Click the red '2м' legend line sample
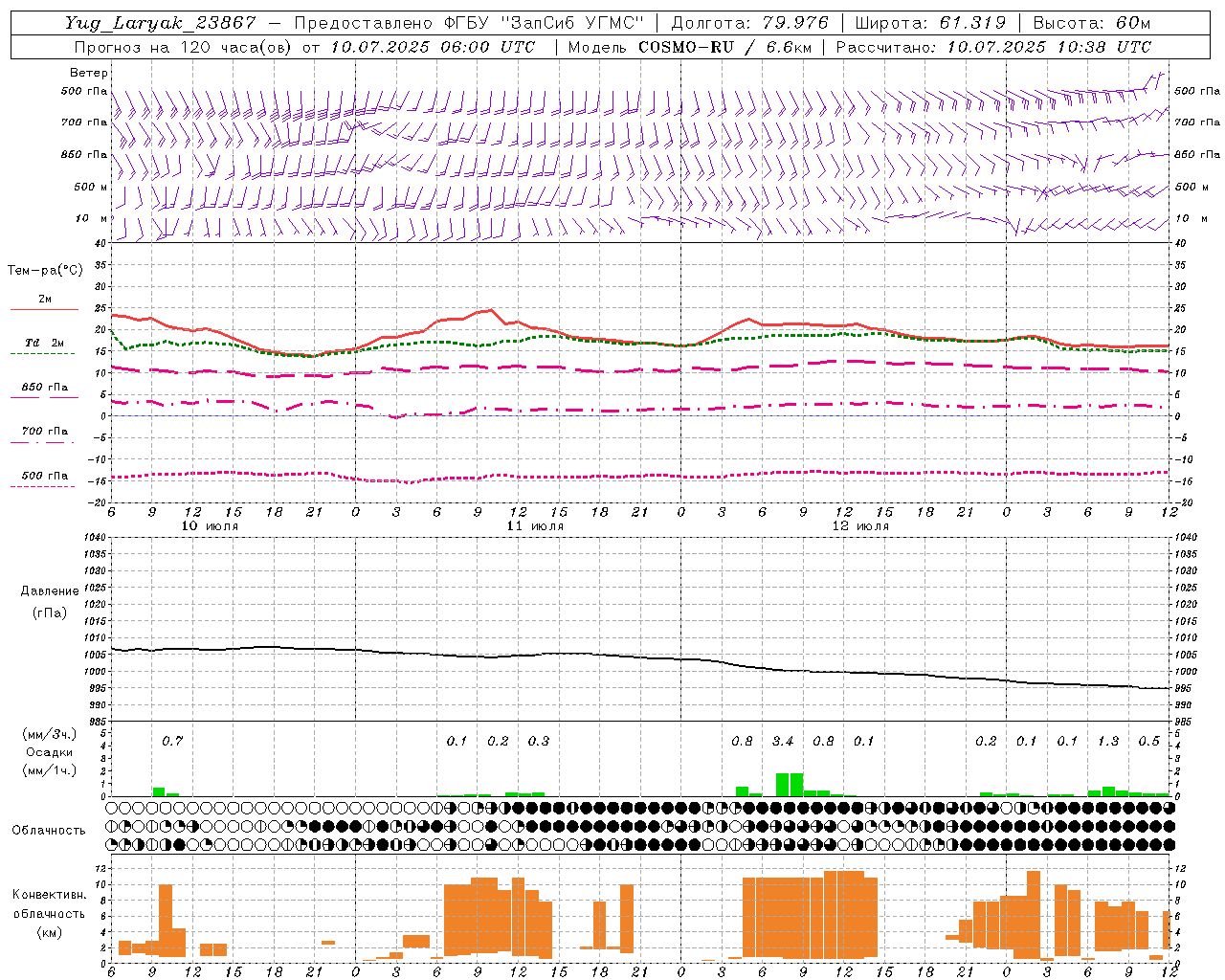This screenshot has width=1225, height=980. 44,309
